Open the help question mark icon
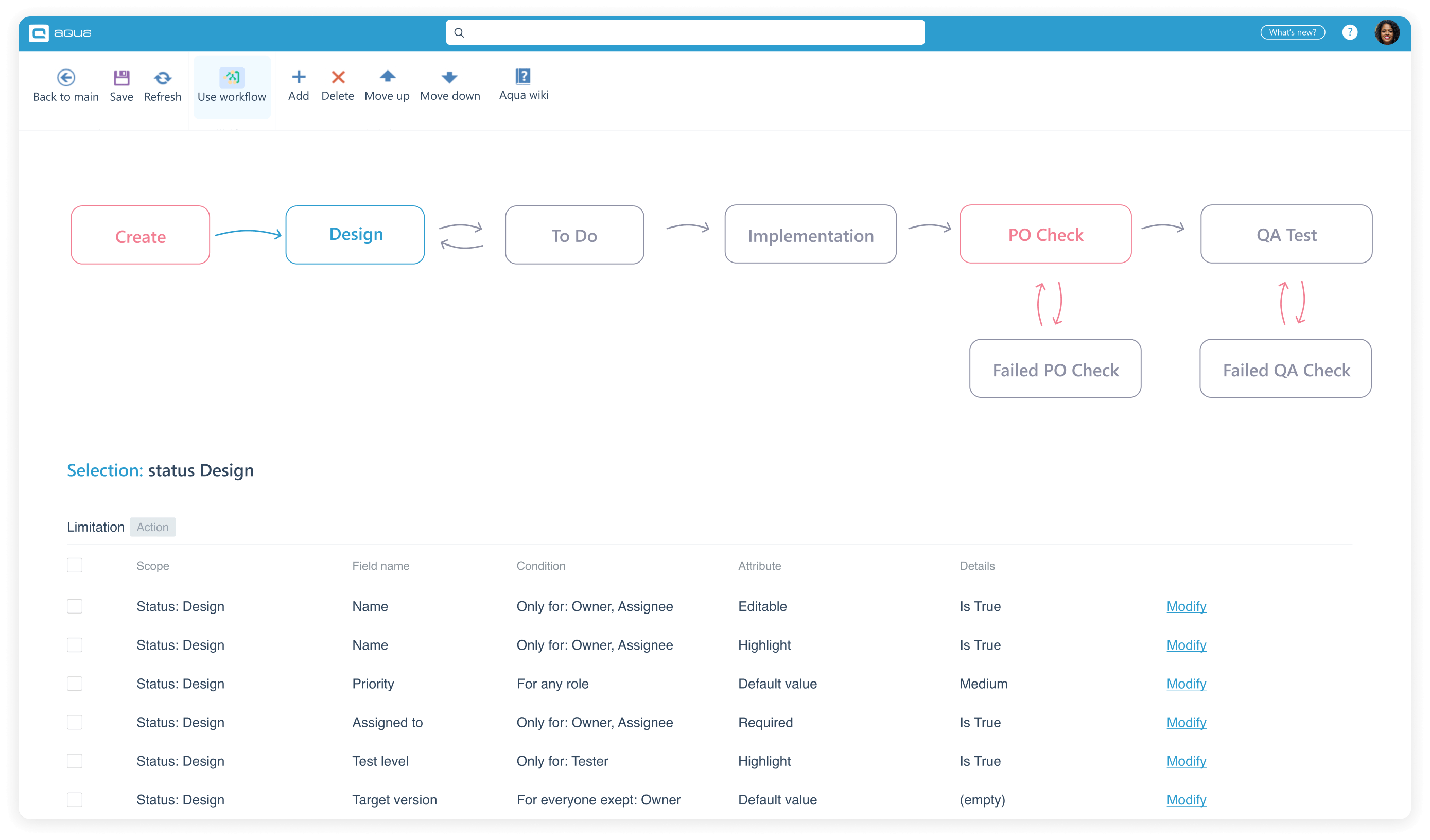The width and height of the screenshot is (1430, 840). [x=1351, y=32]
